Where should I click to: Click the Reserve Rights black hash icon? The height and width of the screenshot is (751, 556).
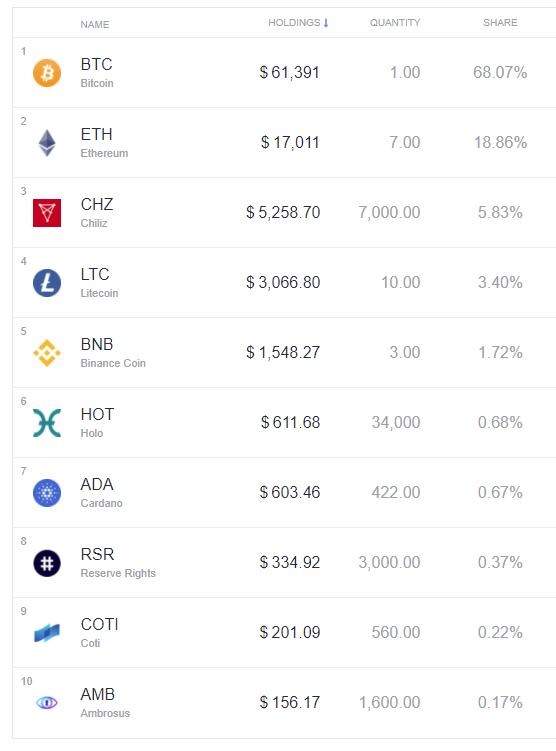point(47,563)
